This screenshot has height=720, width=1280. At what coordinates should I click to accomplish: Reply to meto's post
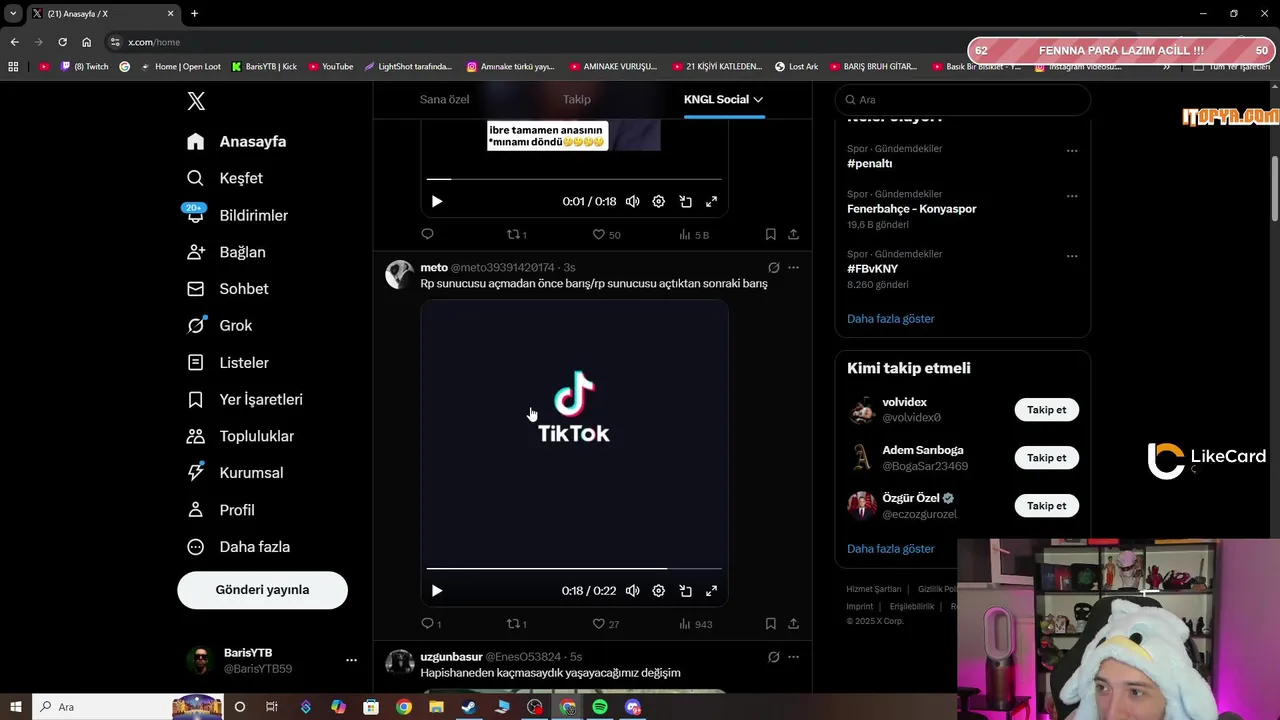pyautogui.click(x=431, y=624)
